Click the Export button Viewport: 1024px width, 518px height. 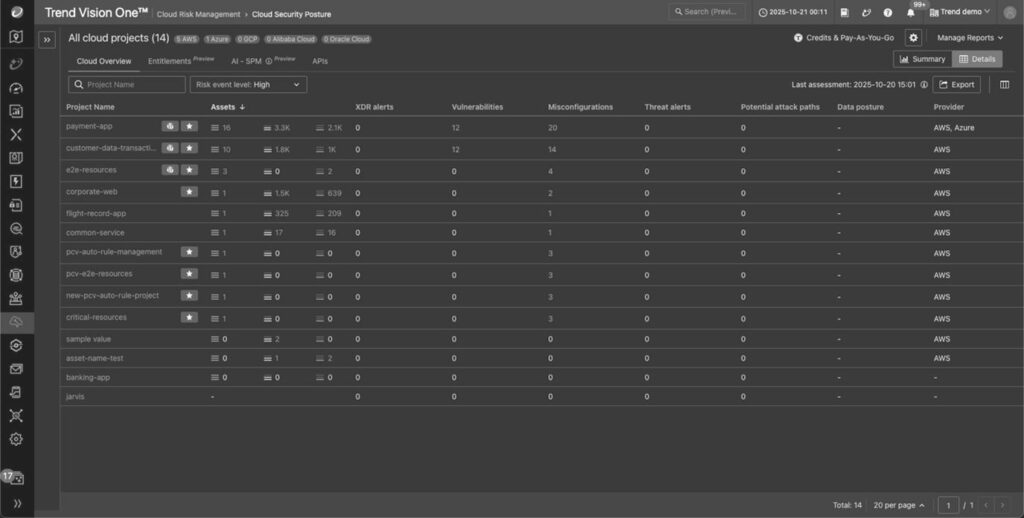[x=957, y=84]
